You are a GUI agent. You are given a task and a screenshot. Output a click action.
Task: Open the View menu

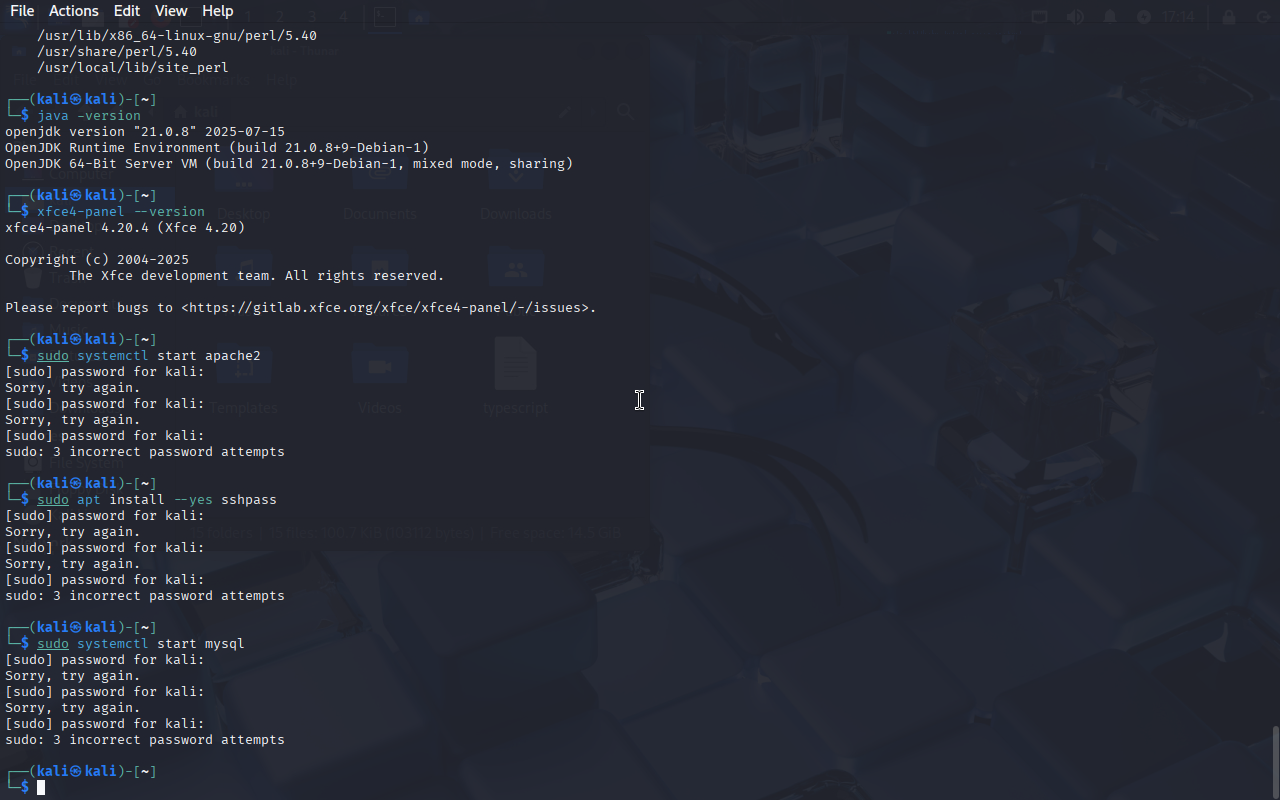pyautogui.click(x=171, y=11)
